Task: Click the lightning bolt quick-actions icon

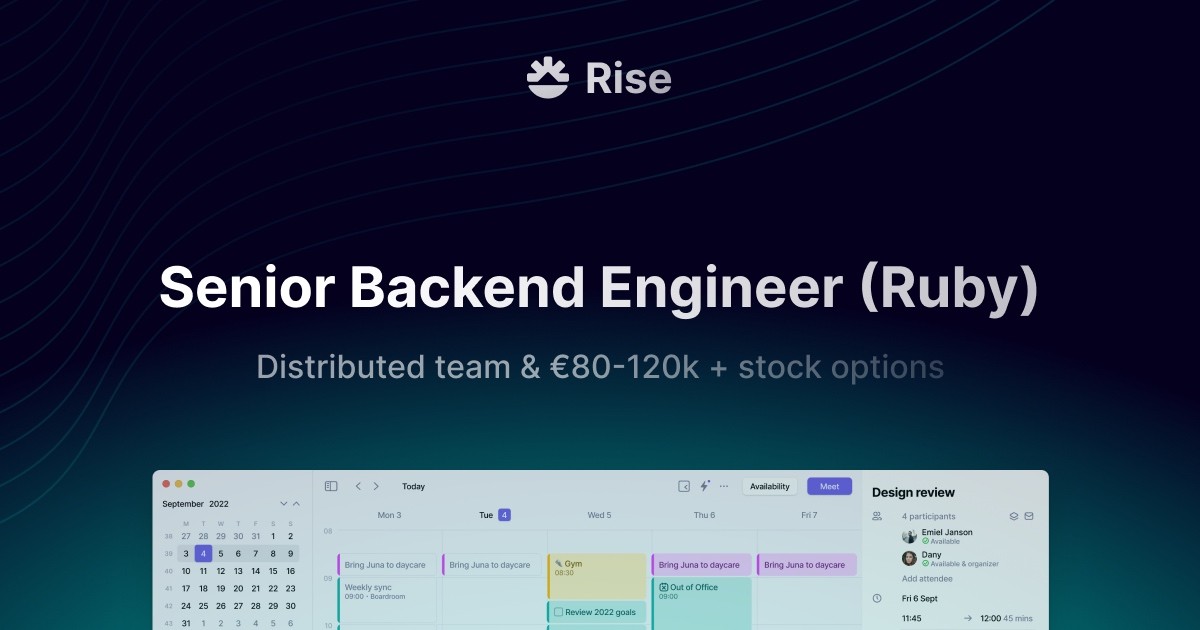Action: coord(704,486)
